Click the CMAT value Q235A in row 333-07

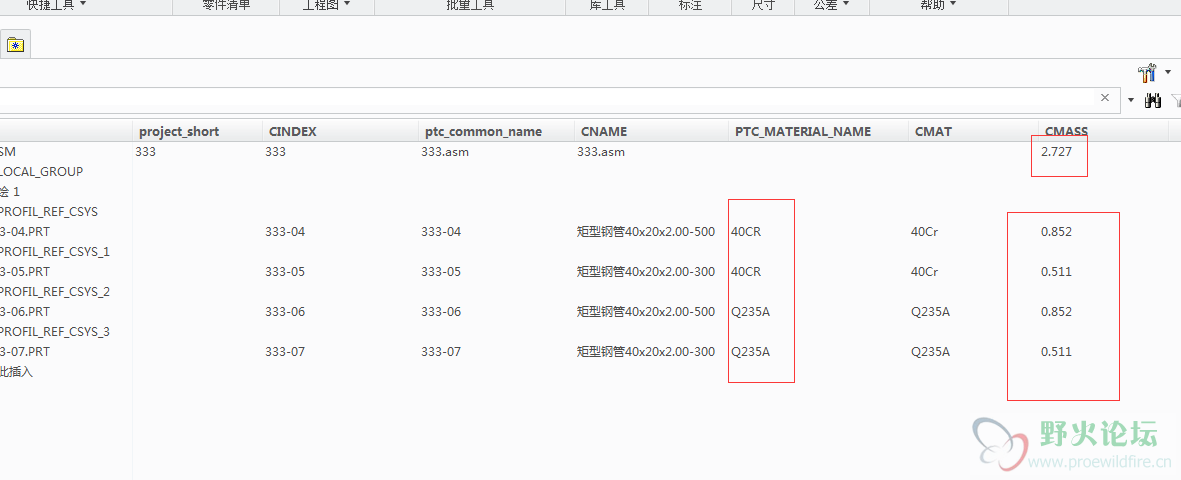[x=930, y=352]
